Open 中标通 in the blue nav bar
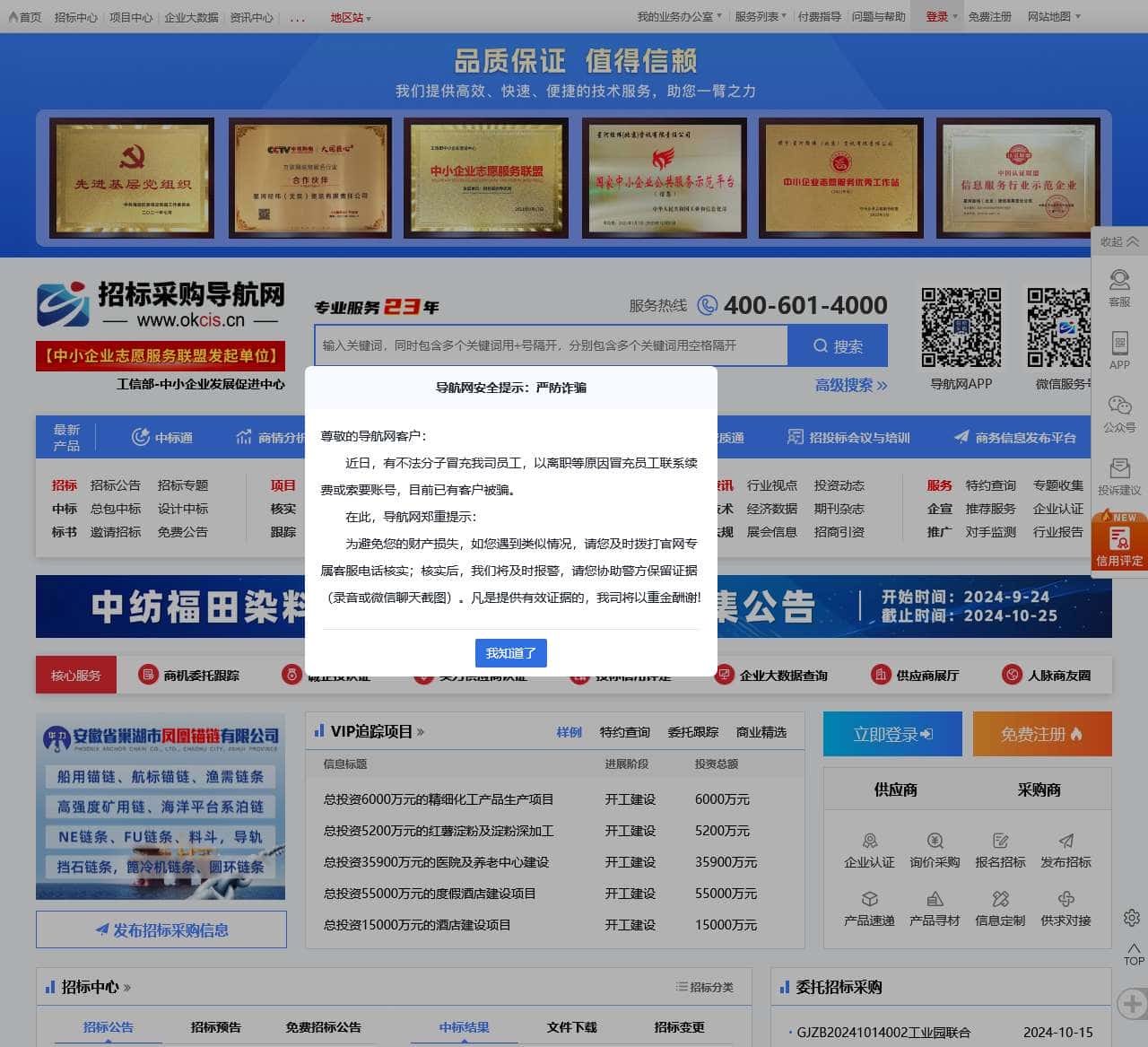The width and height of the screenshot is (1148, 1047). (x=162, y=437)
